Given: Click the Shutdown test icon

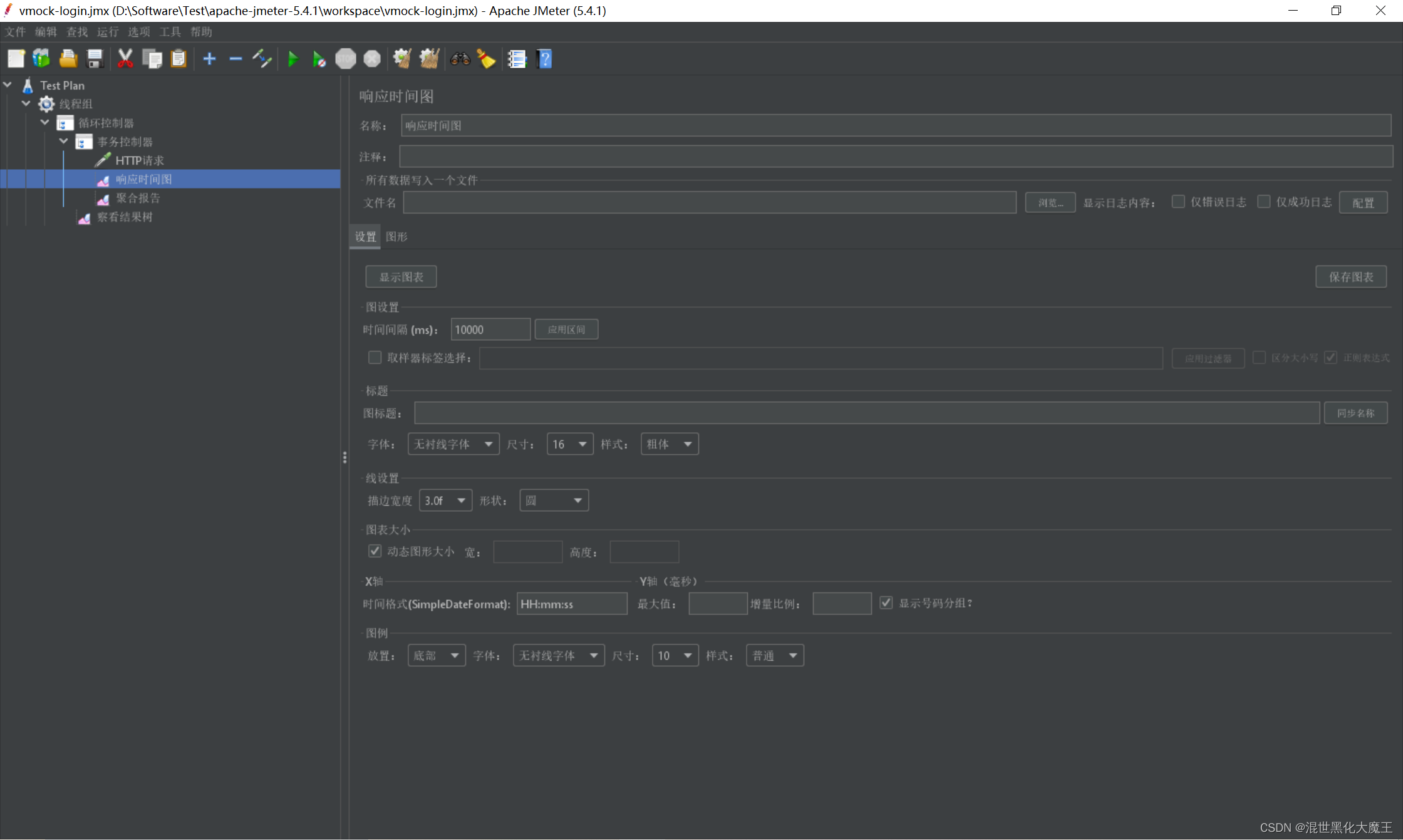Looking at the screenshot, I should [372, 59].
